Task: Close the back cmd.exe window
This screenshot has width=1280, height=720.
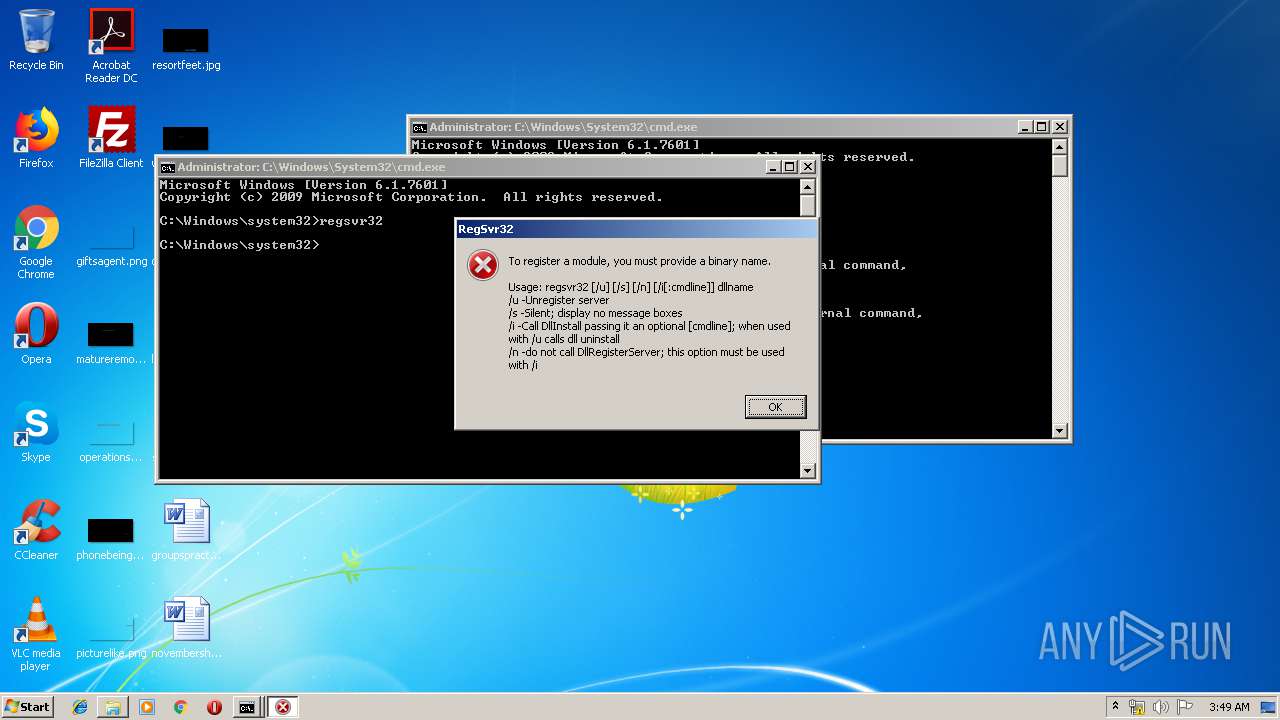Action: tap(1060, 127)
